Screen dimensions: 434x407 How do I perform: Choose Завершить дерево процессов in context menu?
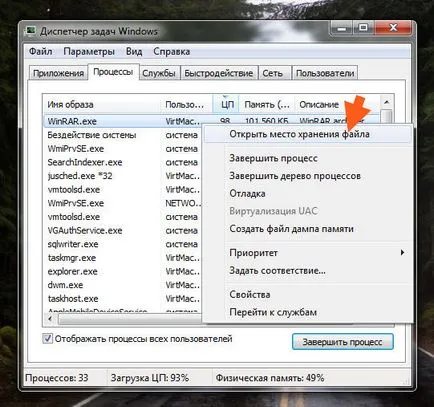click(295, 176)
